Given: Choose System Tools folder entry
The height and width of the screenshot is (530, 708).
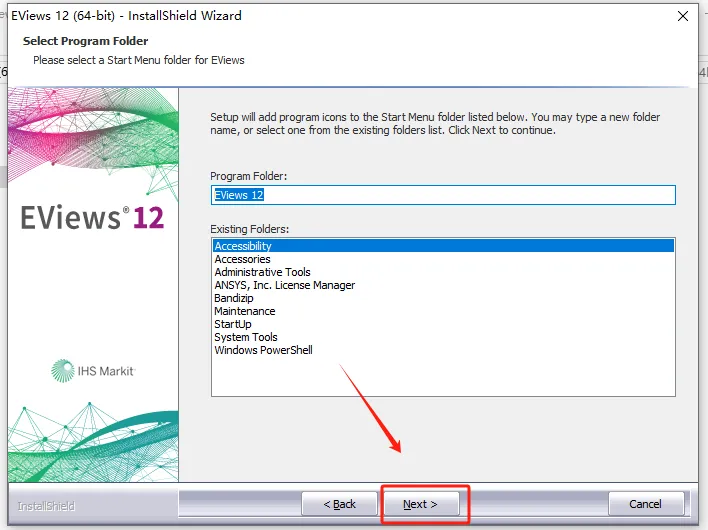Looking at the screenshot, I should [443, 337].
